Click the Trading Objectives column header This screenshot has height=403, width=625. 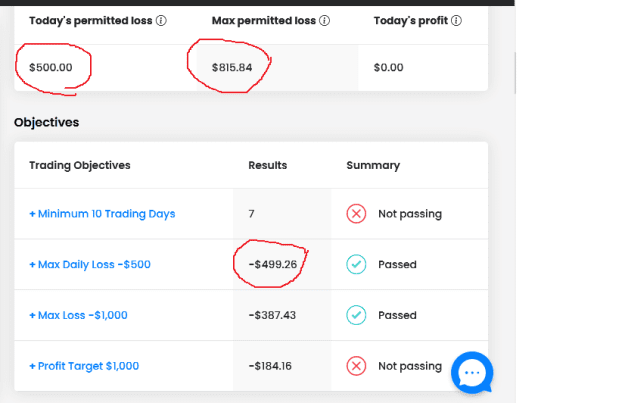coord(80,165)
